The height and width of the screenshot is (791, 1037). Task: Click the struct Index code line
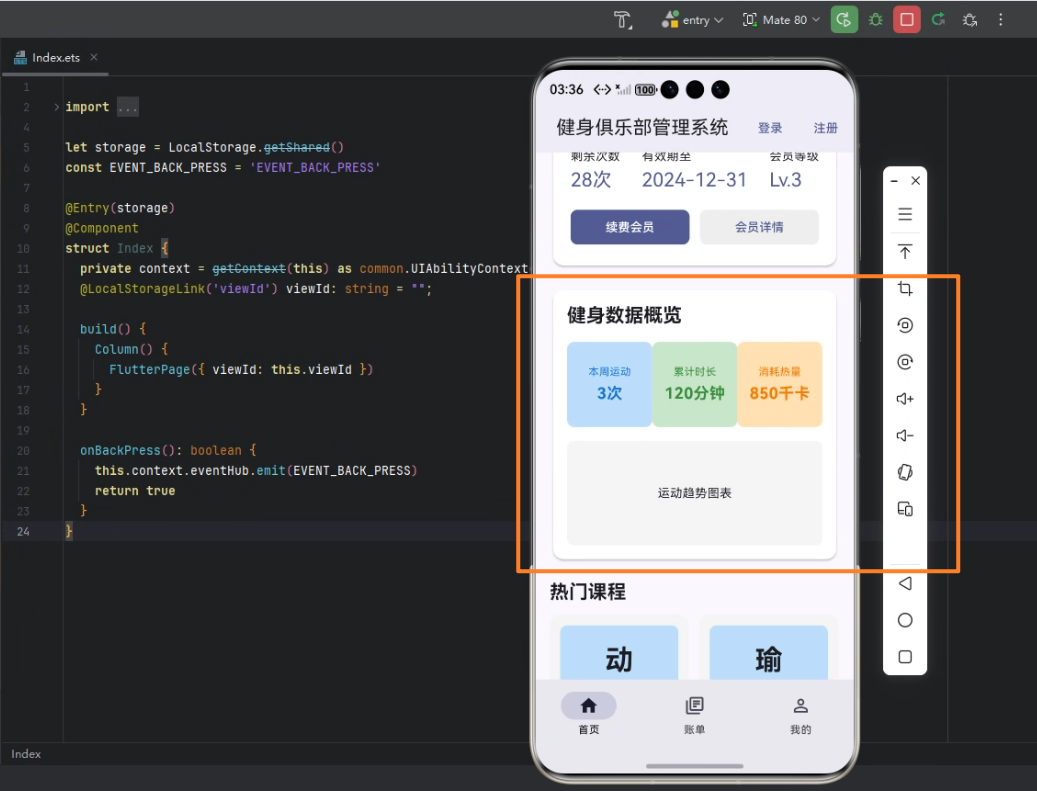point(116,249)
